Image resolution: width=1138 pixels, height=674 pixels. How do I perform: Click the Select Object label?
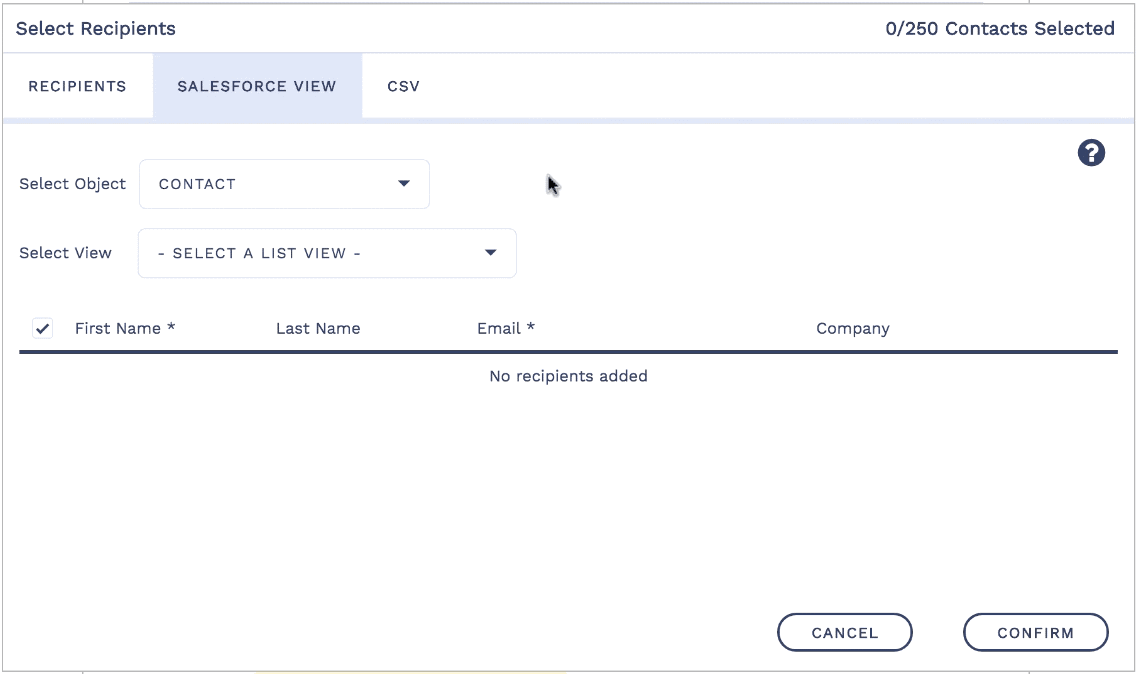pyautogui.click(x=73, y=184)
